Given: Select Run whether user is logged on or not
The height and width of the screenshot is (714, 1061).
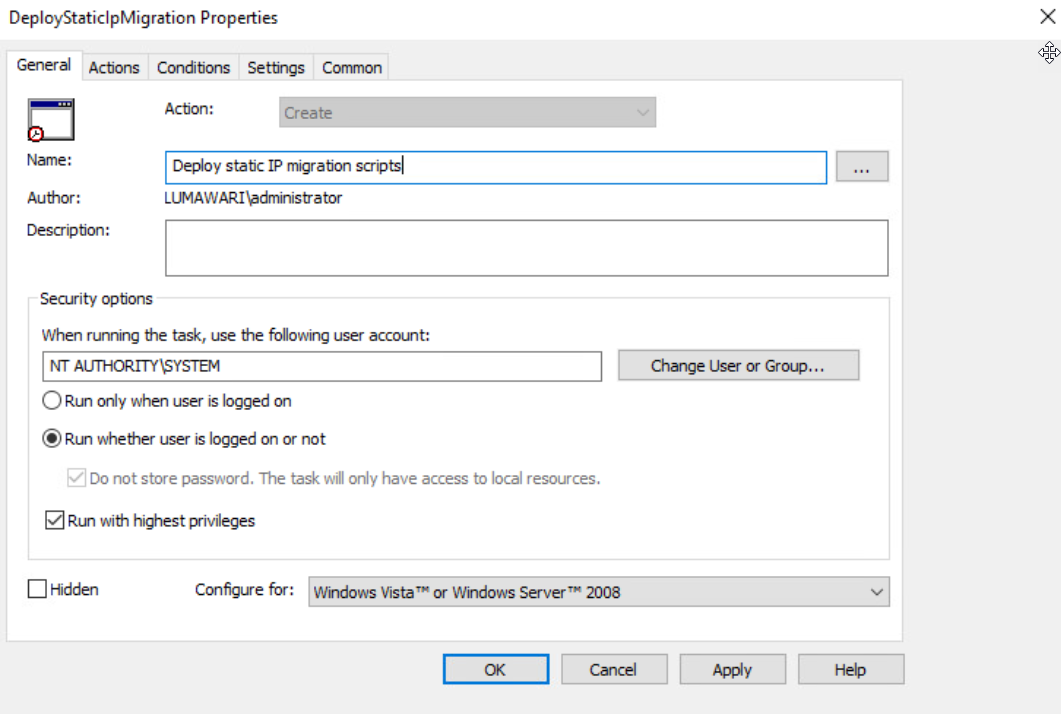Looking at the screenshot, I should 52,439.
